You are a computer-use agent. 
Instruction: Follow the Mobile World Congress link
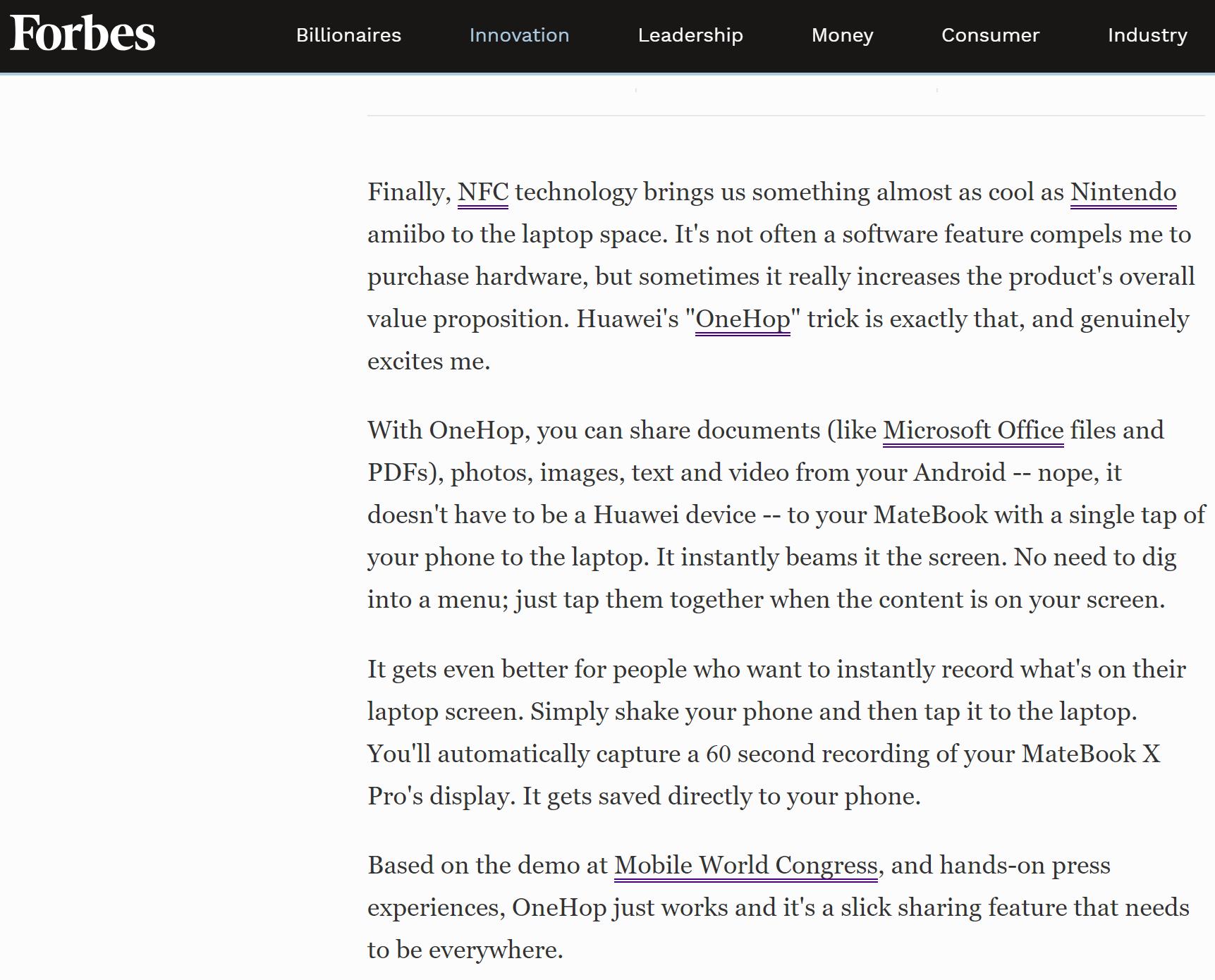click(746, 866)
